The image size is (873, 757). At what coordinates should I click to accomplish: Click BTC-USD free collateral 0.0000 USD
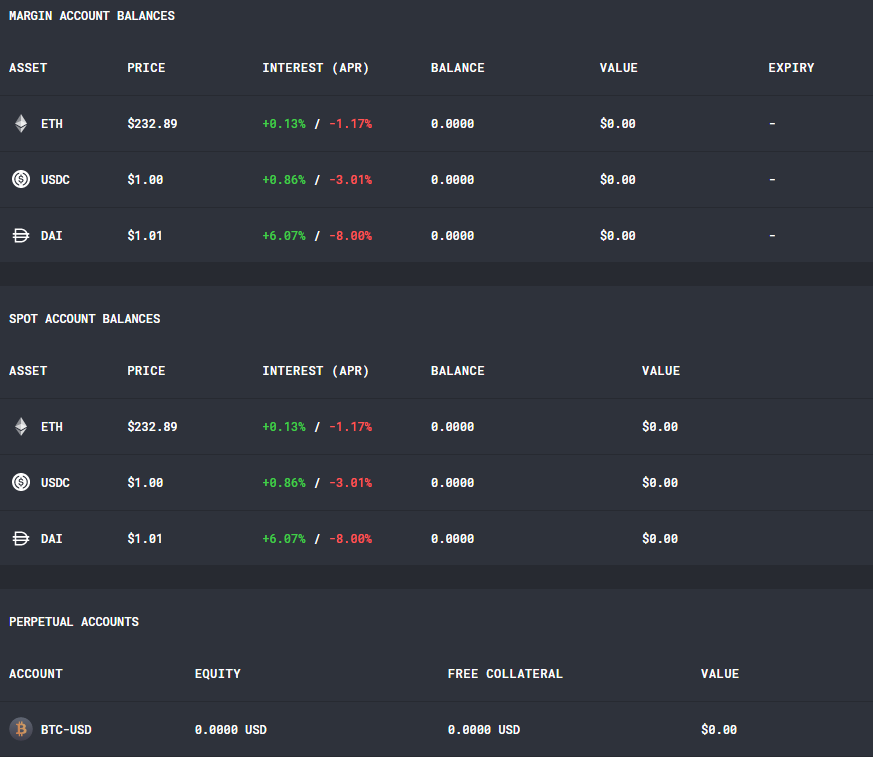484,729
